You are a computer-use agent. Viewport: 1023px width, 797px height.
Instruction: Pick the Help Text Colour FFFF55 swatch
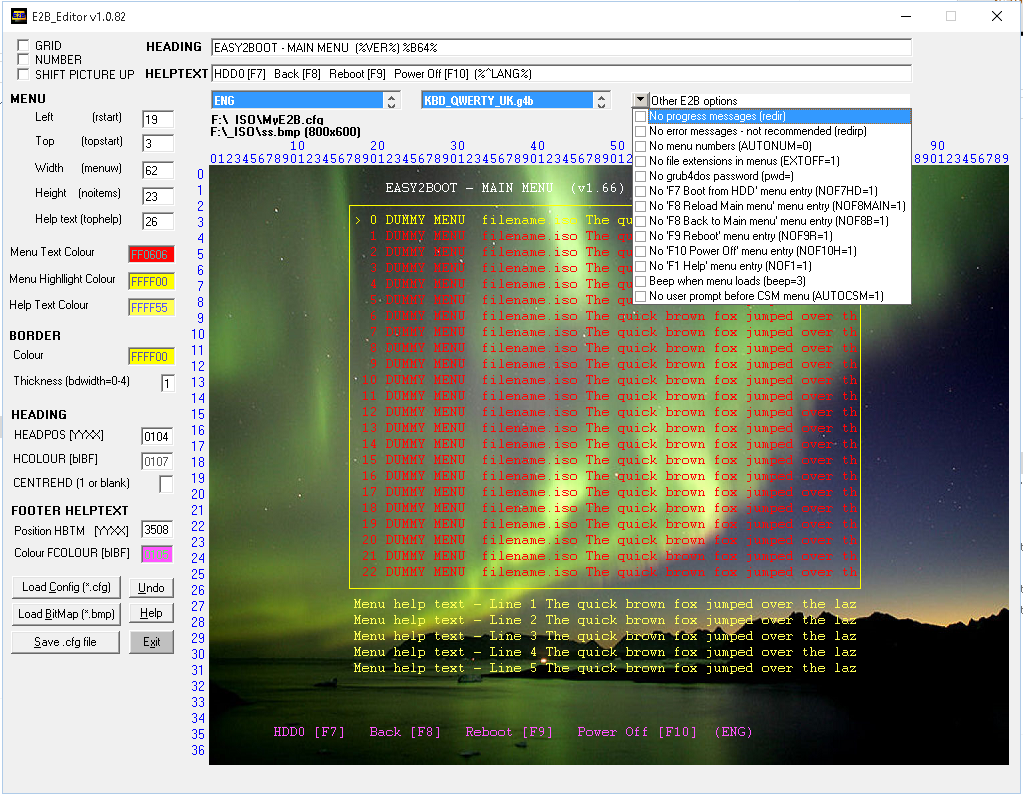151,307
